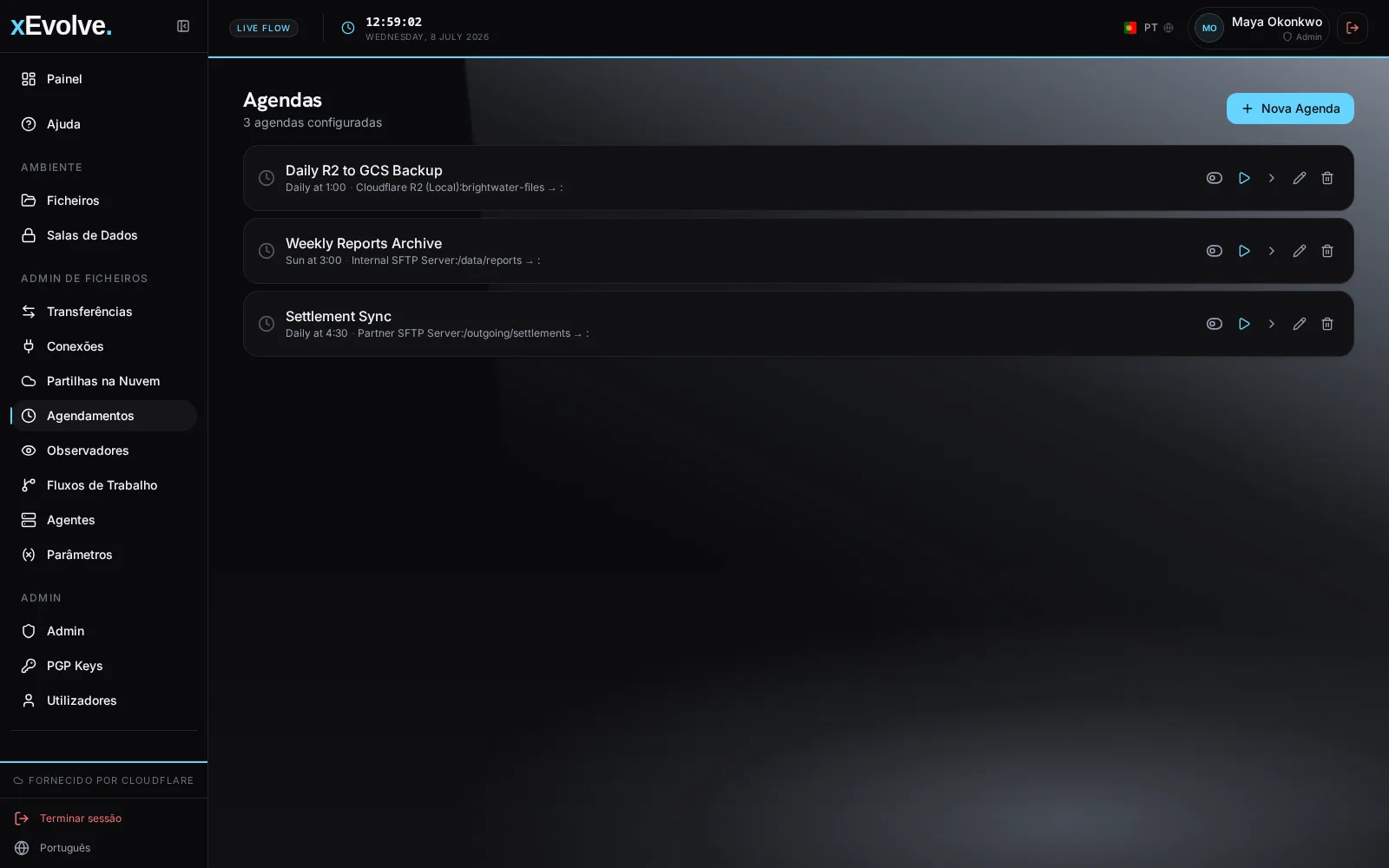The image size is (1389, 868).
Task: Open the PT language selector
Action: click(1149, 28)
